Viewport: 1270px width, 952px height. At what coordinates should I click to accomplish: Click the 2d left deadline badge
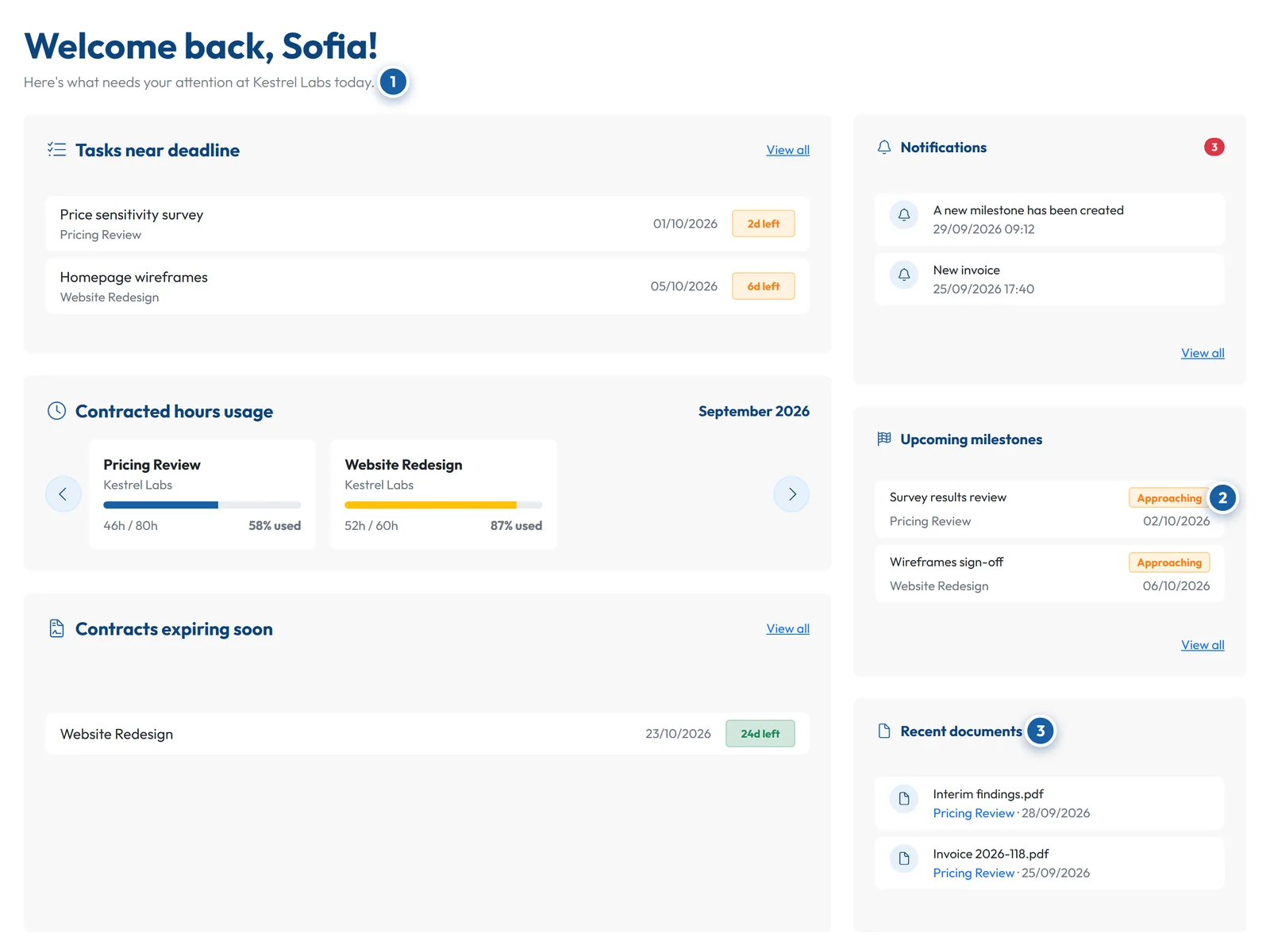click(763, 224)
